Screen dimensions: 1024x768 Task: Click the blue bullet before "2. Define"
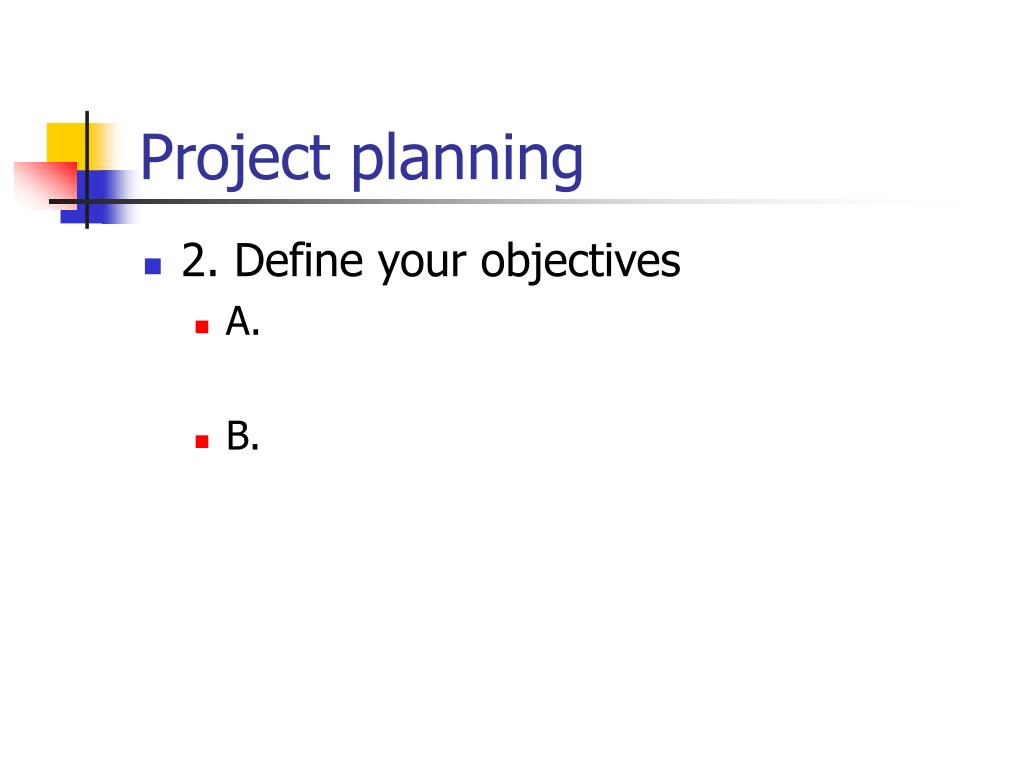click(x=153, y=266)
